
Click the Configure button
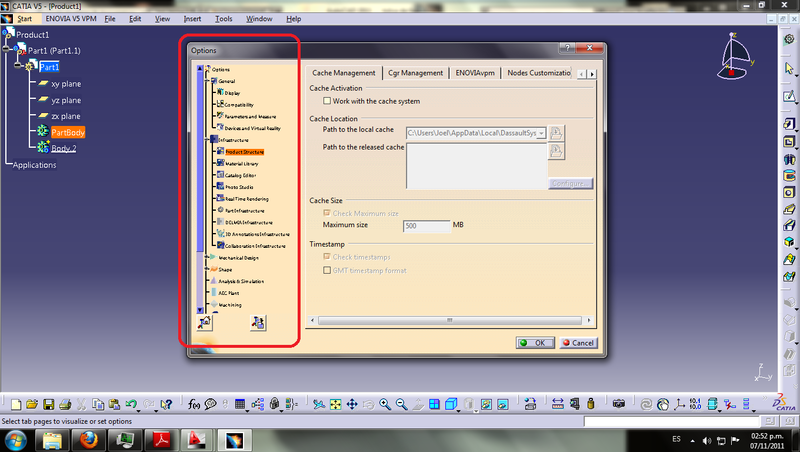point(570,183)
